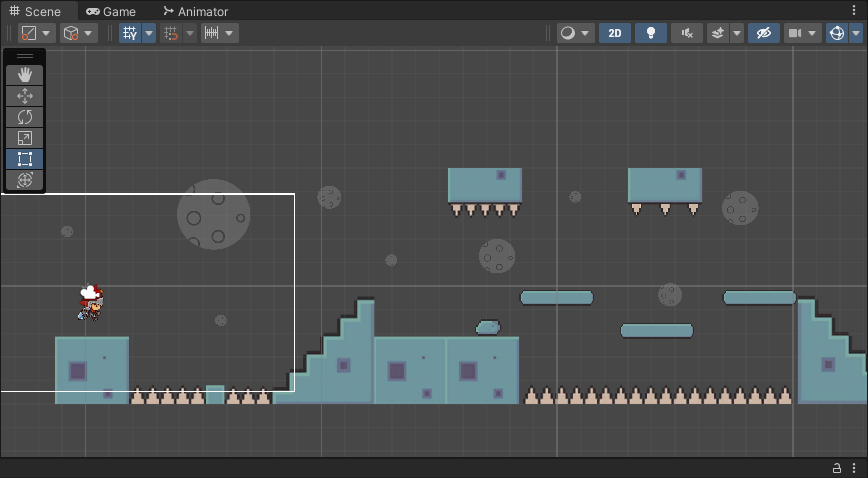Click the scene camera settings icon
868x478 pixels.
pos(795,33)
